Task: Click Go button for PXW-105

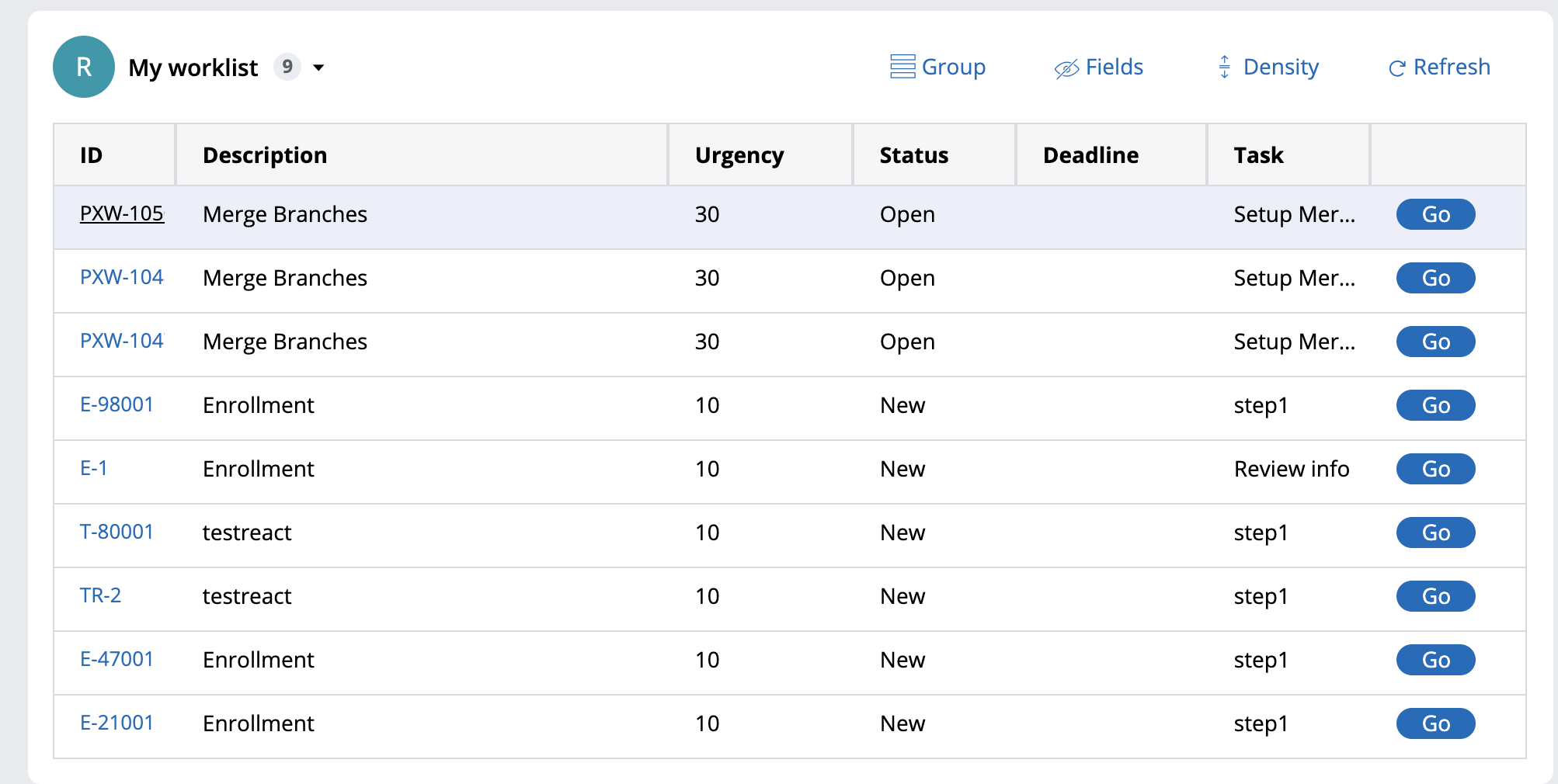Action: (x=1435, y=214)
